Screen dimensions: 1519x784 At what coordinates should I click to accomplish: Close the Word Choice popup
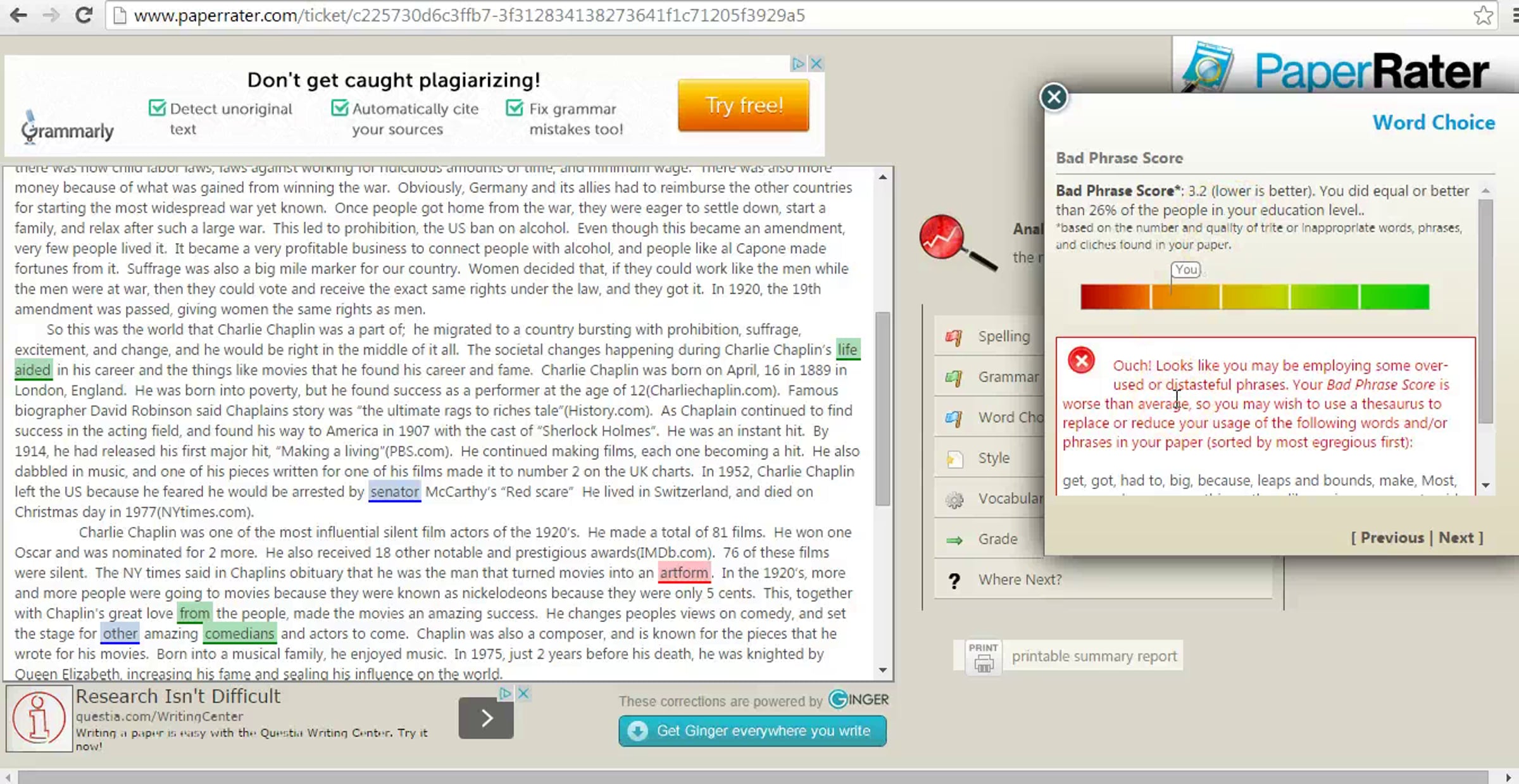[x=1054, y=97]
